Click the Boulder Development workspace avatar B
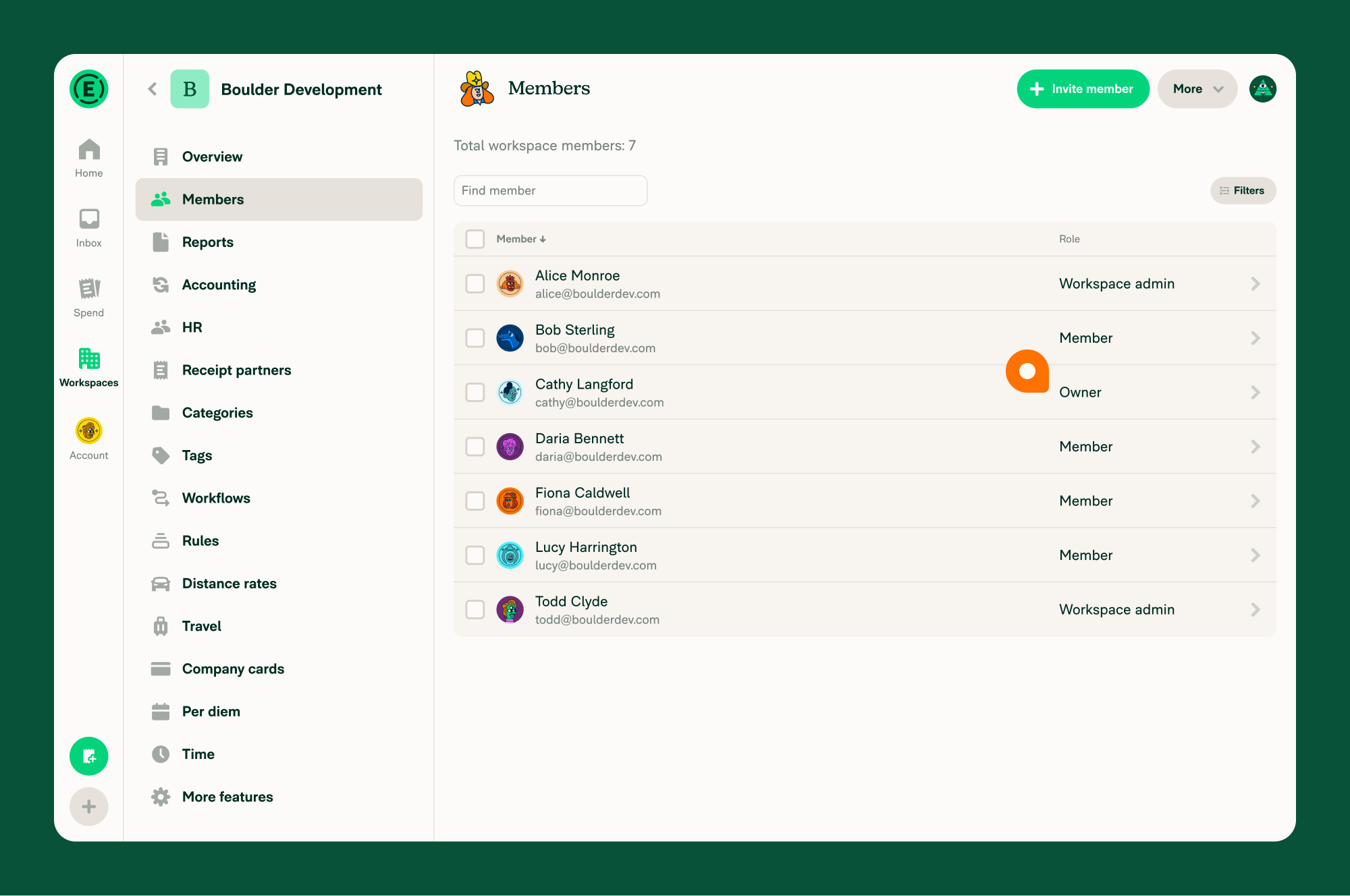The width and height of the screenshot is (1350, 896). tap(190, 89)
